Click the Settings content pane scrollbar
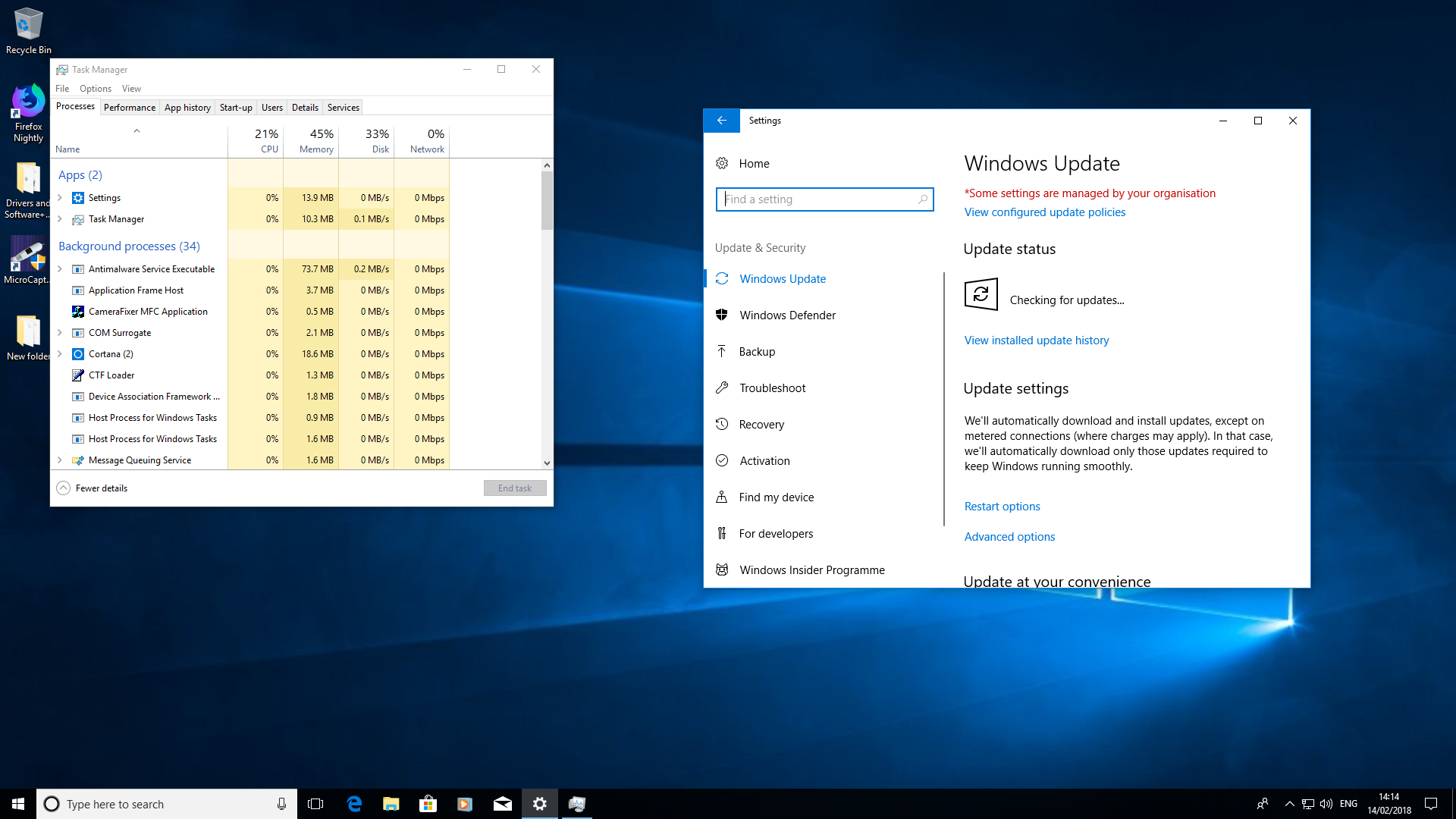 [x=944, y=399]
